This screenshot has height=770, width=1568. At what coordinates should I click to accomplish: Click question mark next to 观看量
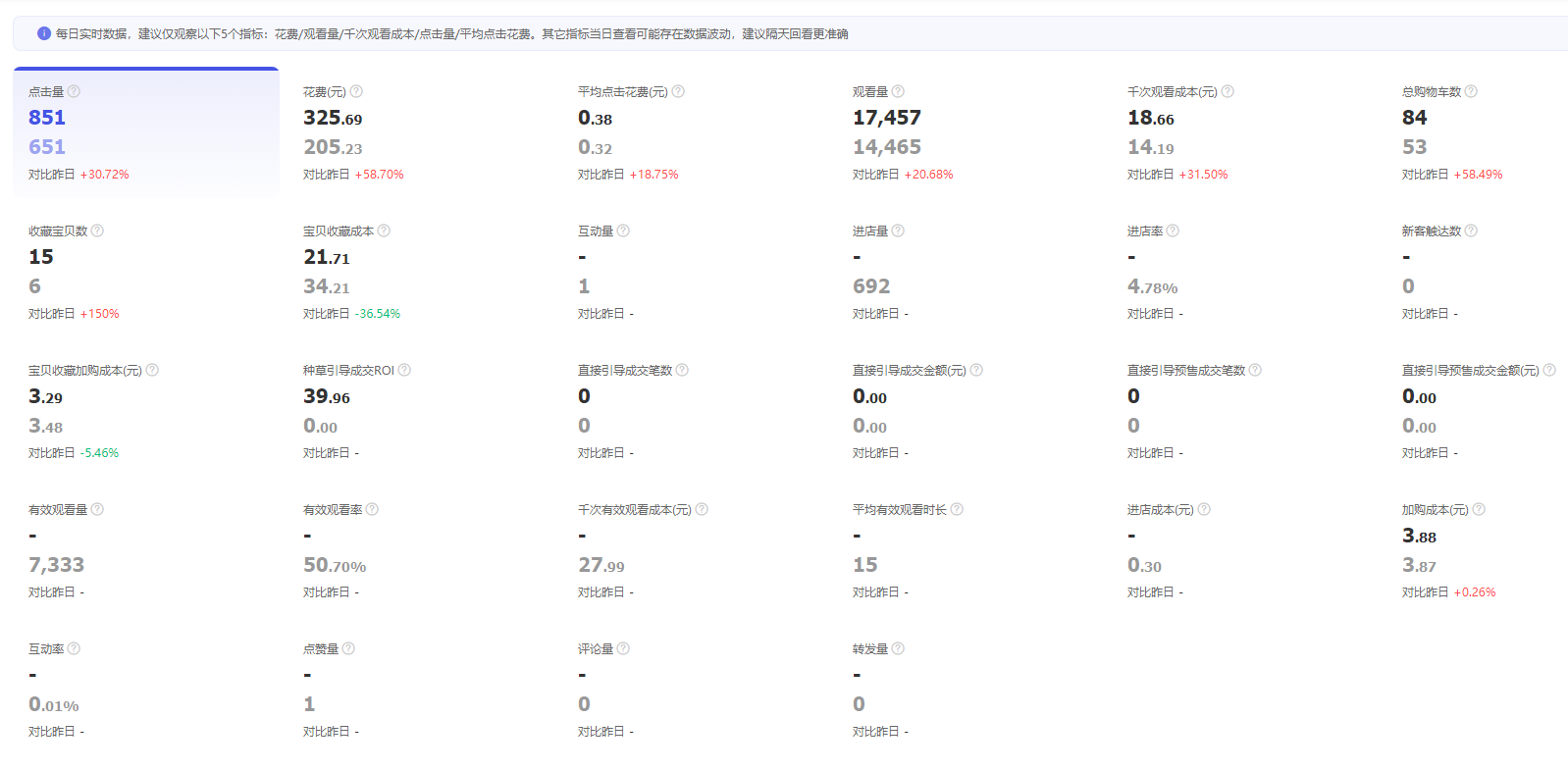[898, 91]
